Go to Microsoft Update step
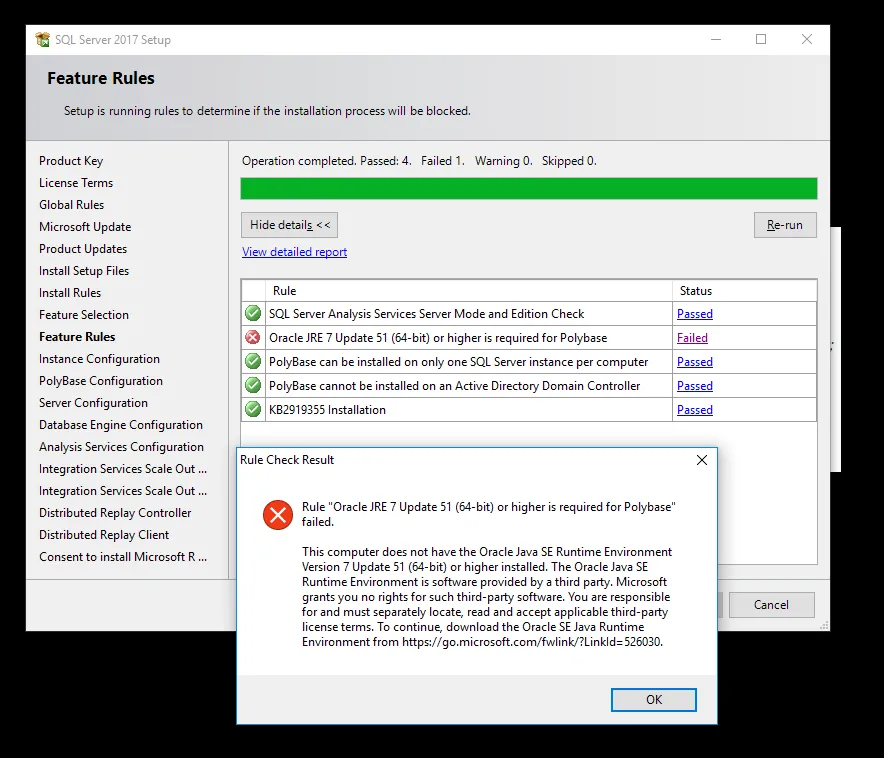Screen dimensions: 884x758 click(x=85, y=227)
